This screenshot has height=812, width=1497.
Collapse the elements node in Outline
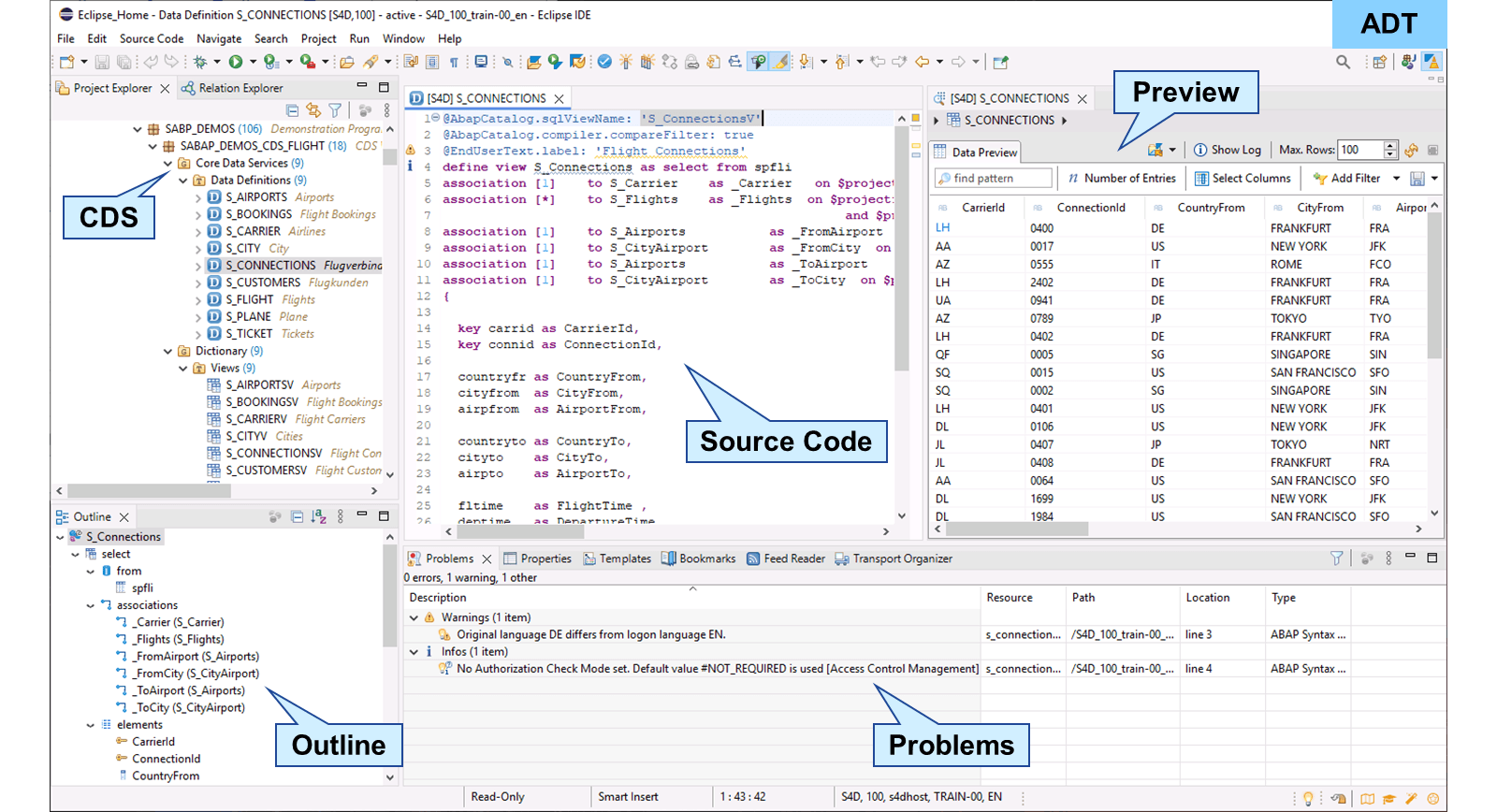91,725
